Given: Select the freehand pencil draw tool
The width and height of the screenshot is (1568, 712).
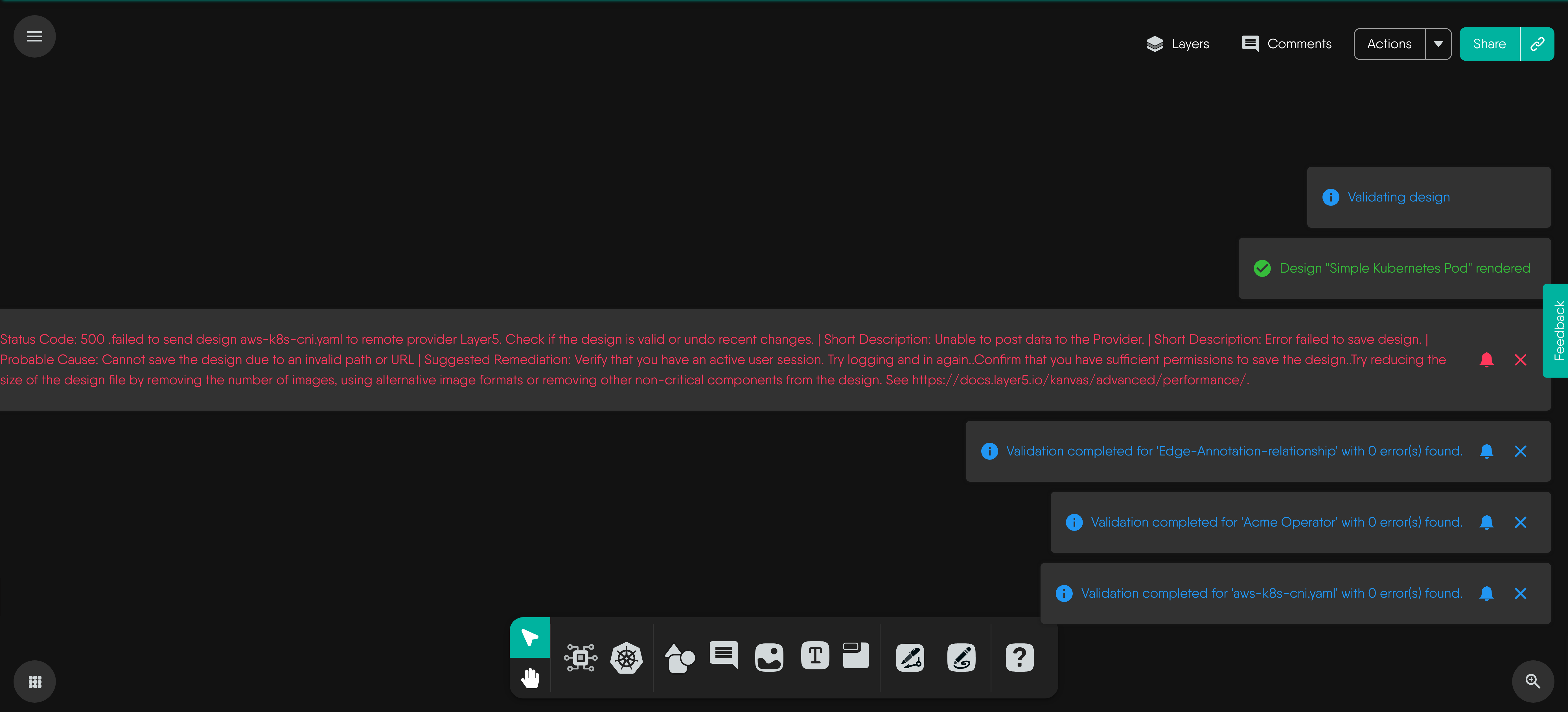Looking at the screenshot, I should [961, 658].
